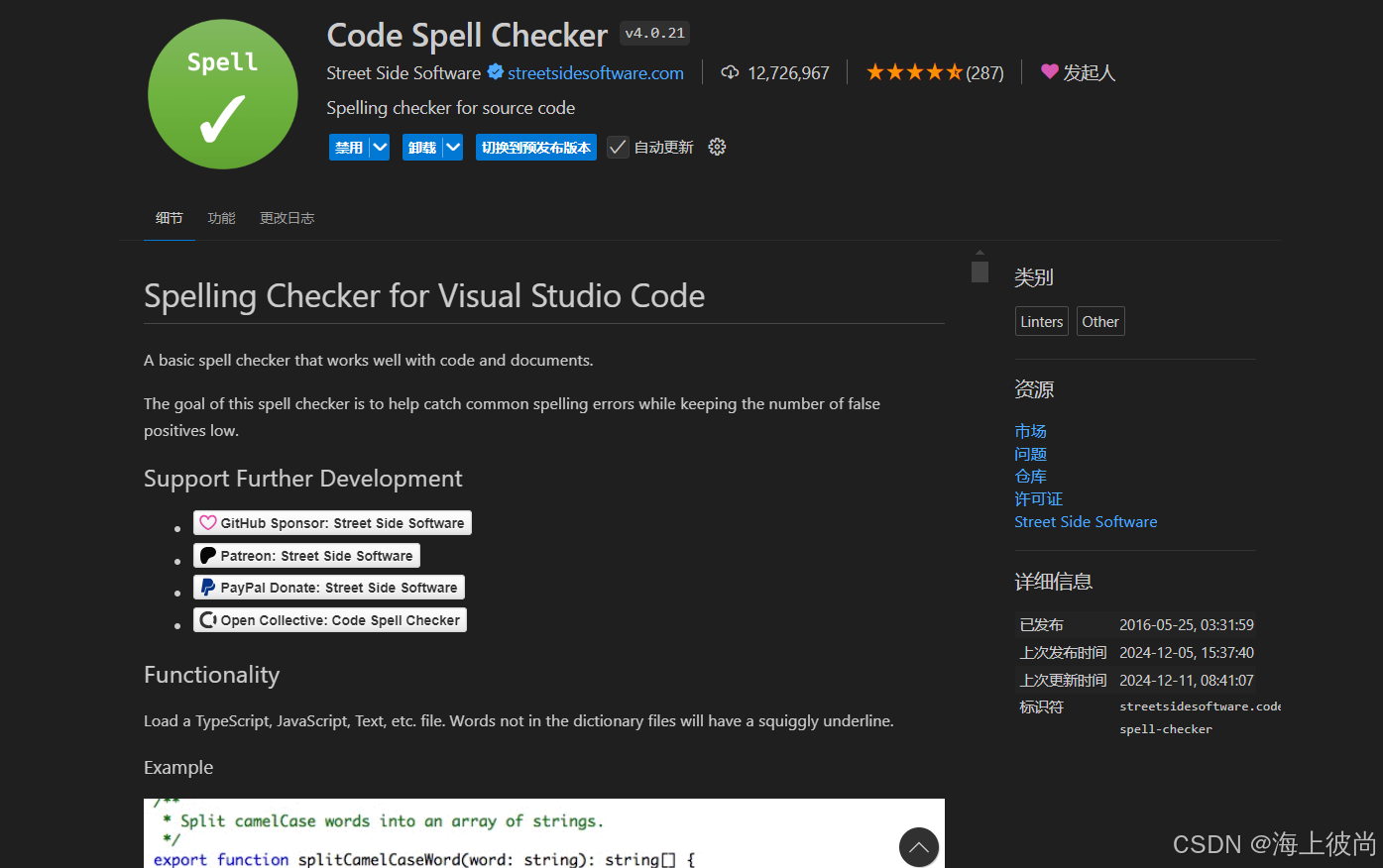Click the pink heart sponsor icon
The image size is (1383, 868).
pos(1049,71)
